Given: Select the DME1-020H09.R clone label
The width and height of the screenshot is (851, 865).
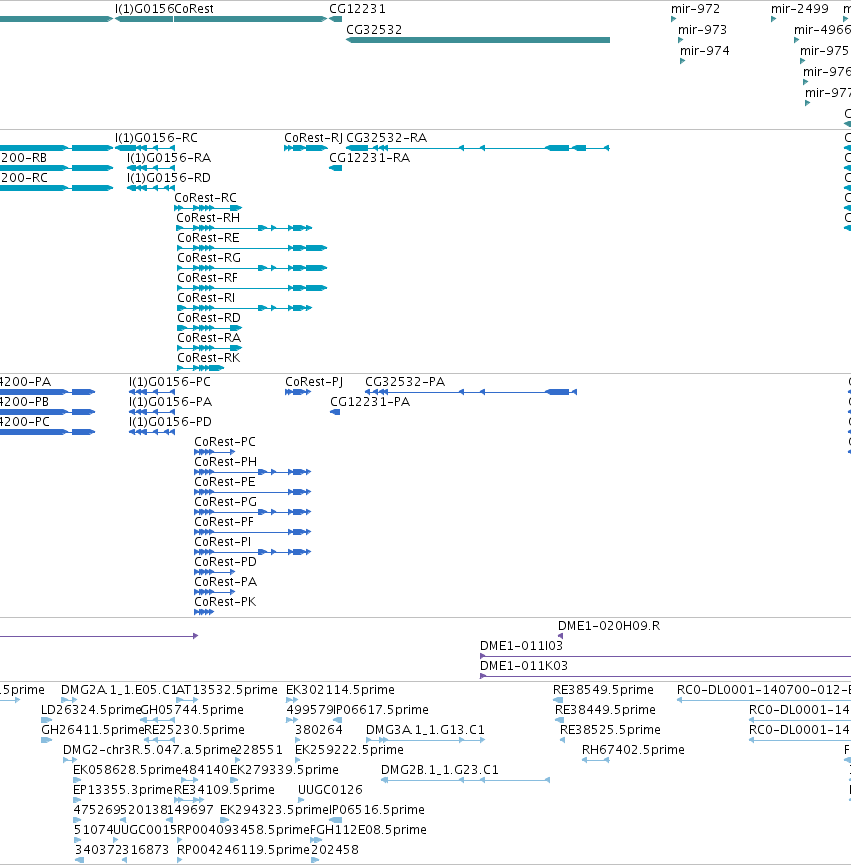Looking at the screenshot, I should click(x=609, y=626).
